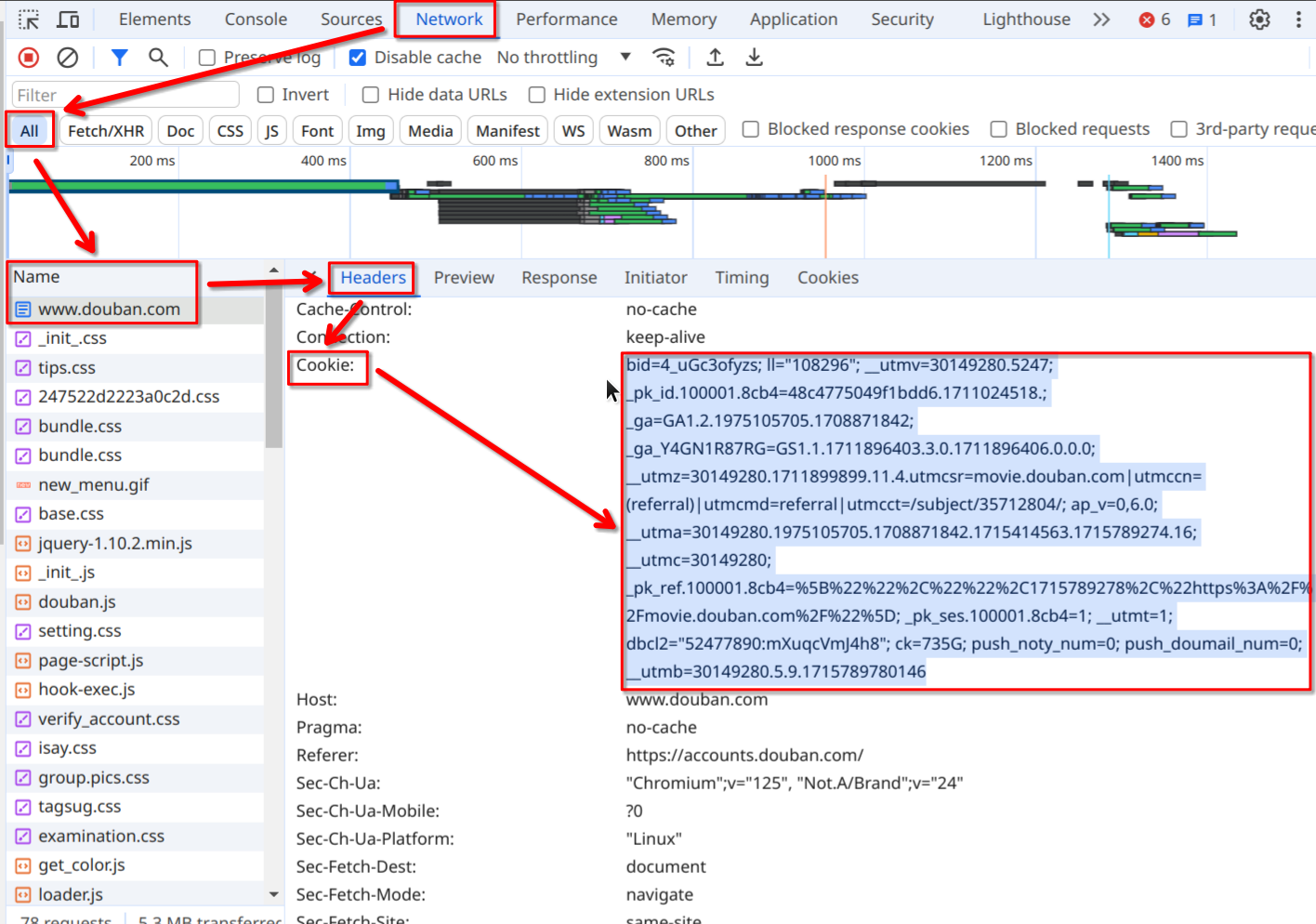Viewport: 1316px width, 924px height.
Task: Open the No throttling dropdown
Action: coord(563,58)
